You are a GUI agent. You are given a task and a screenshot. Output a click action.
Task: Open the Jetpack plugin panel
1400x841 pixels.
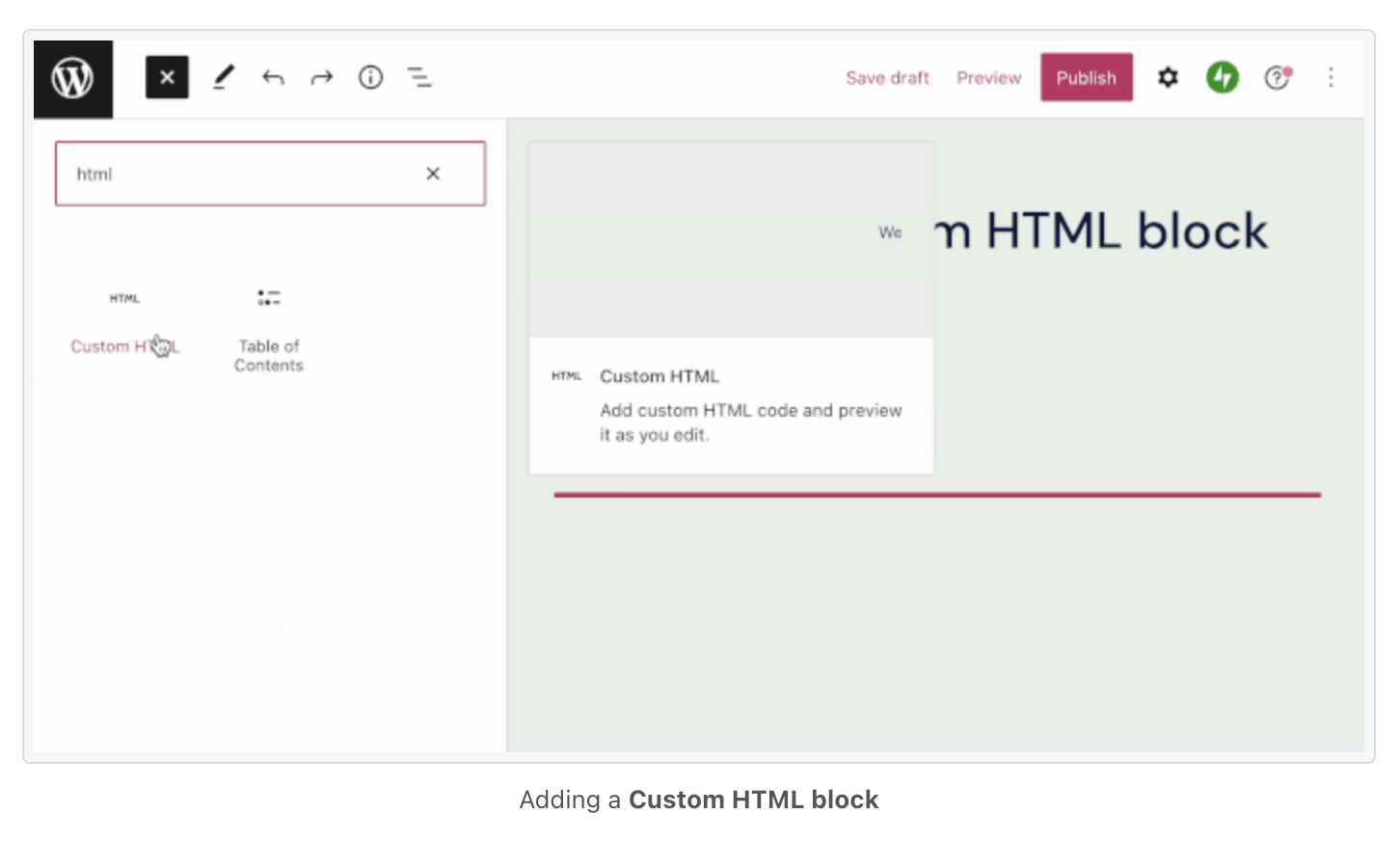pos(1223,77)
